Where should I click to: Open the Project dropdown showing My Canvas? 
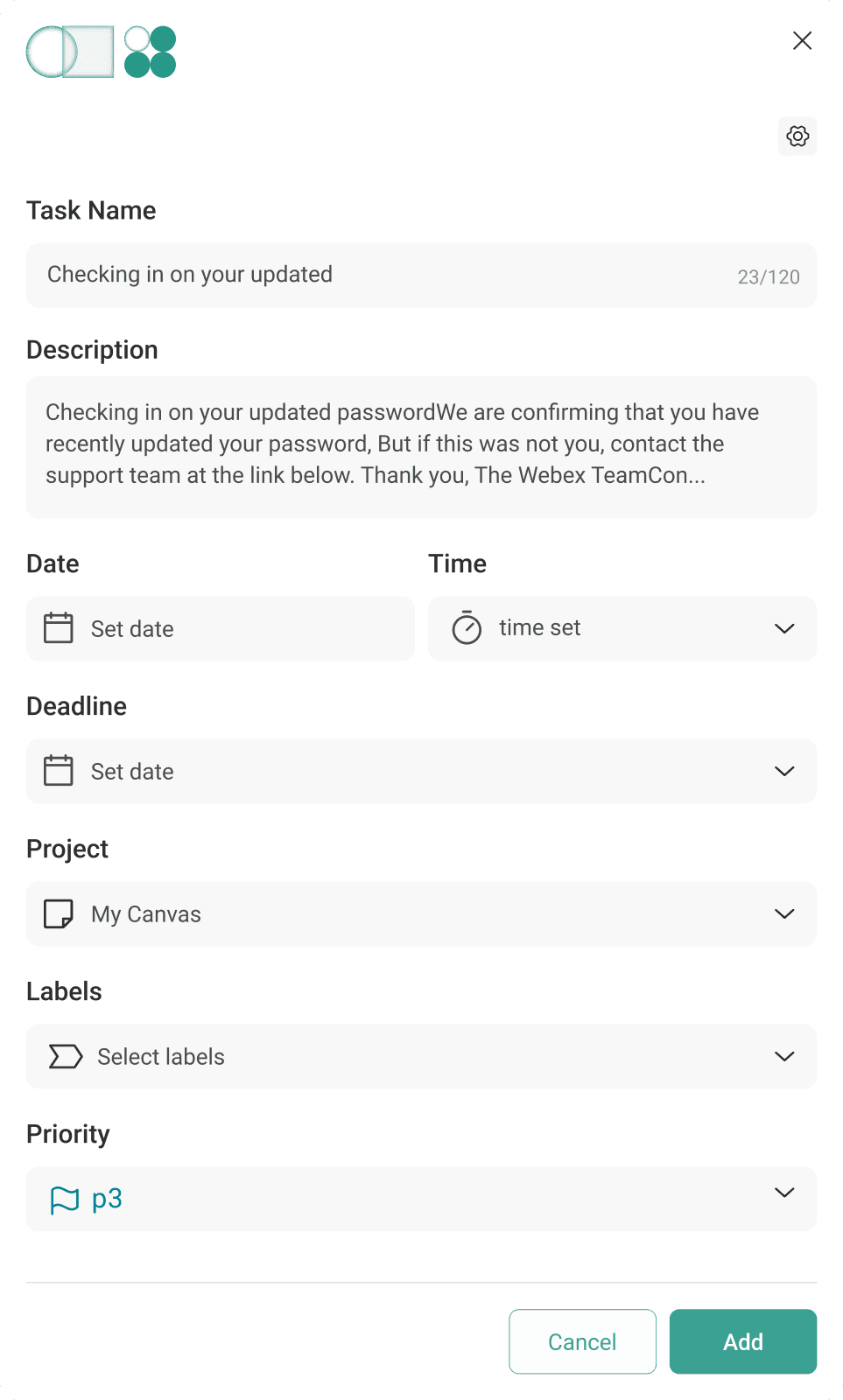420,913
